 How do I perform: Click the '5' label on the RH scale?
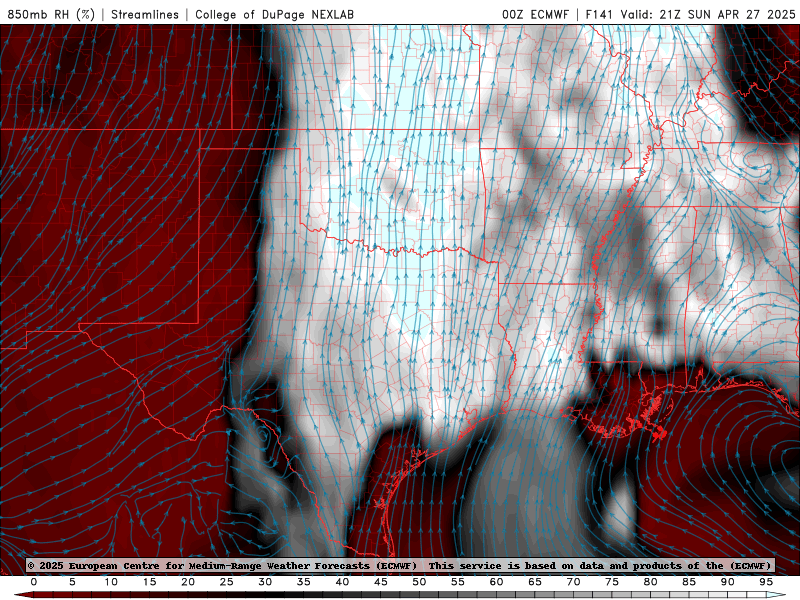[72, 582]
